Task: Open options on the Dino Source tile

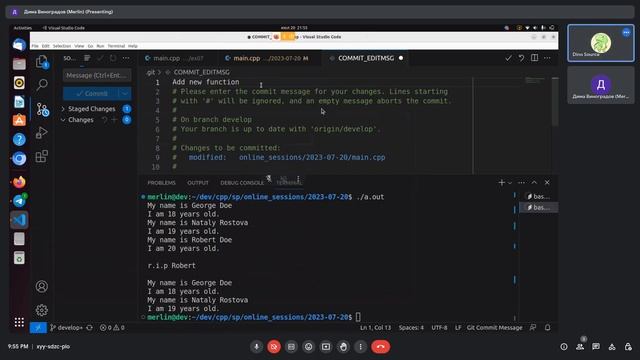Action: point(626,32)
